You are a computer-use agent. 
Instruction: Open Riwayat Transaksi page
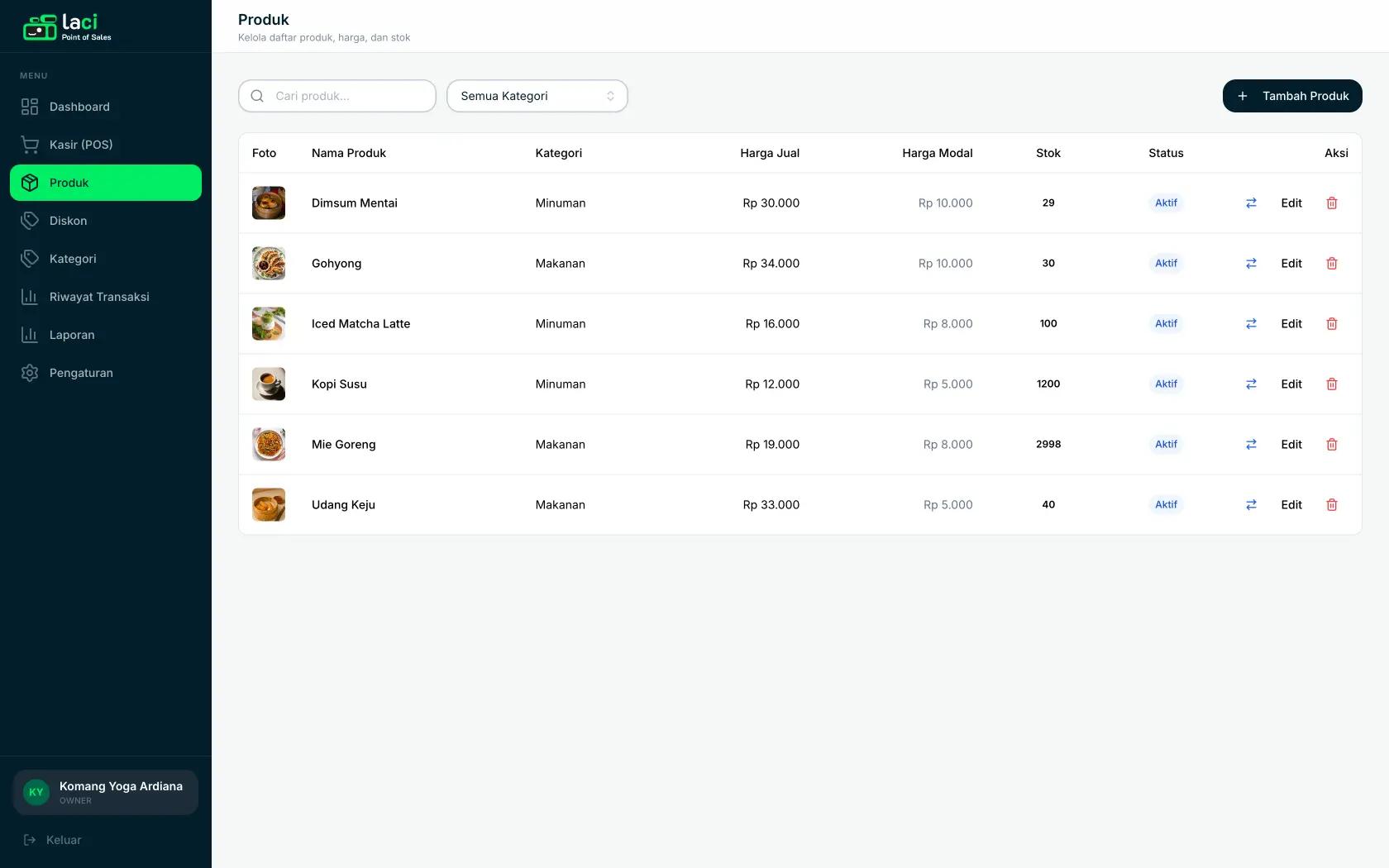click(x=106, y=297)
